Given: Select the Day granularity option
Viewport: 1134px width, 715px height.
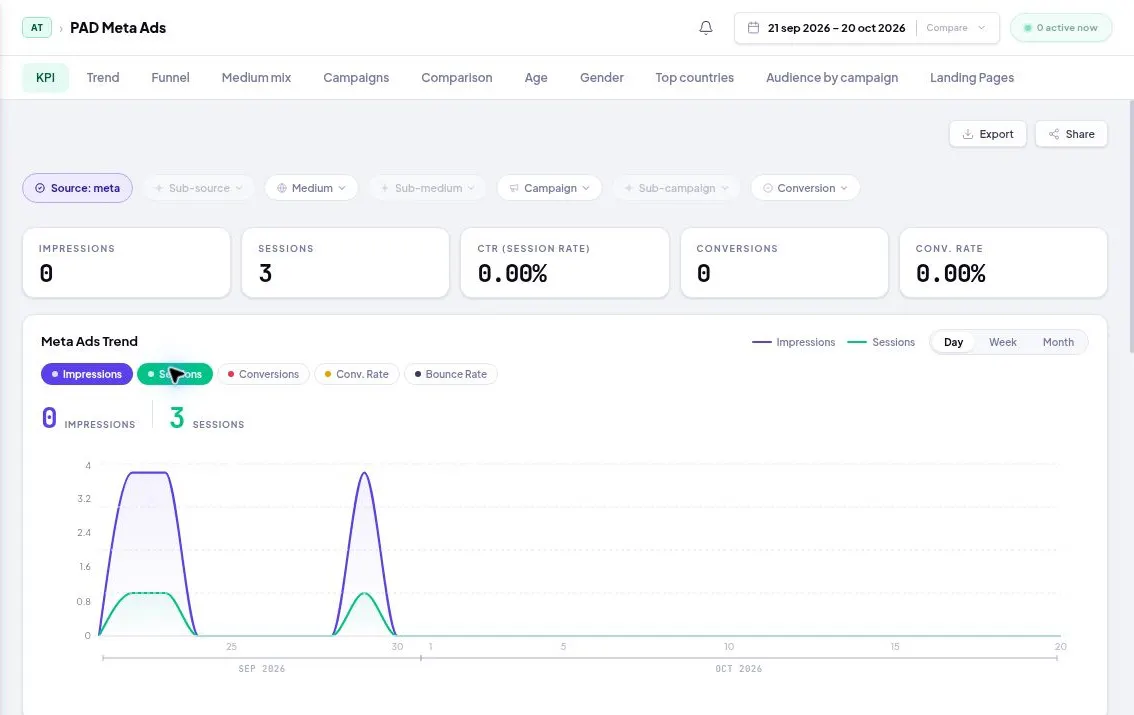Looking at the screenshot, I should point(953,342).
